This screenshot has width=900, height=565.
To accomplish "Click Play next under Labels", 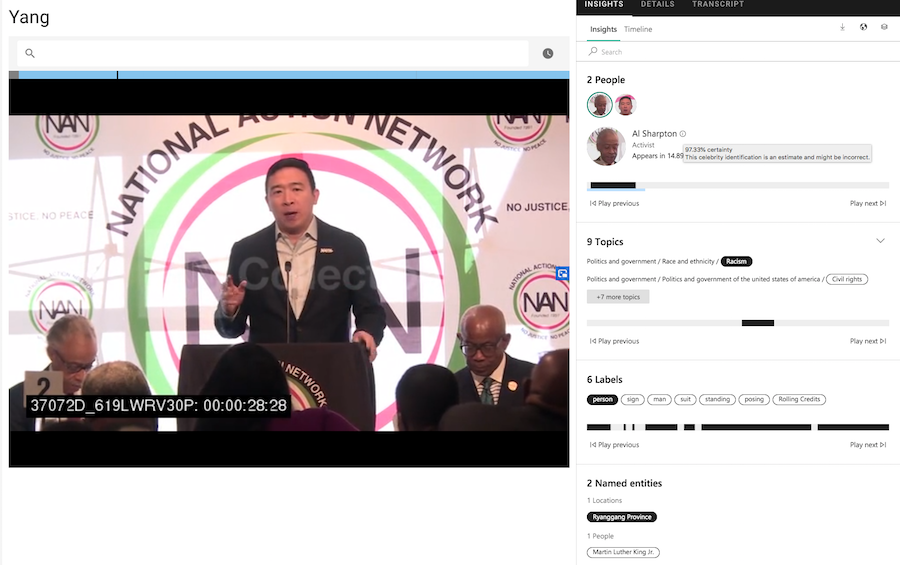I will coord(868,445).
